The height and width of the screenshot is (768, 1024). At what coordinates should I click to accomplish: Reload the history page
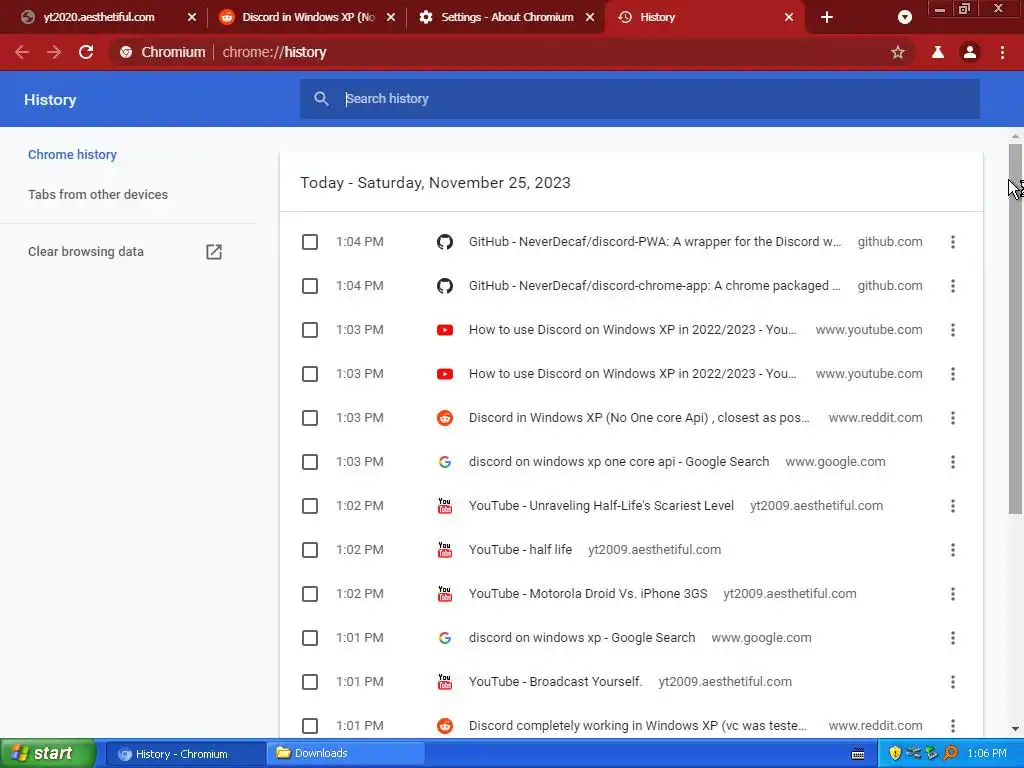(86, 52)
